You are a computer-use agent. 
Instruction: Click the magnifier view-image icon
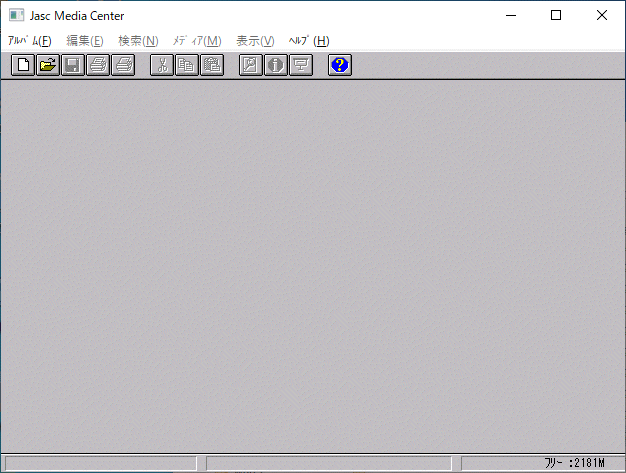coord(251,65)
